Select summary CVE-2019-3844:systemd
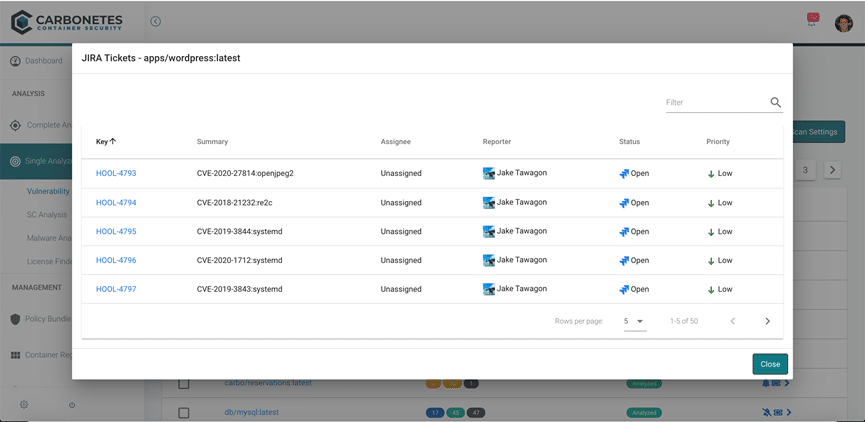 239,231
